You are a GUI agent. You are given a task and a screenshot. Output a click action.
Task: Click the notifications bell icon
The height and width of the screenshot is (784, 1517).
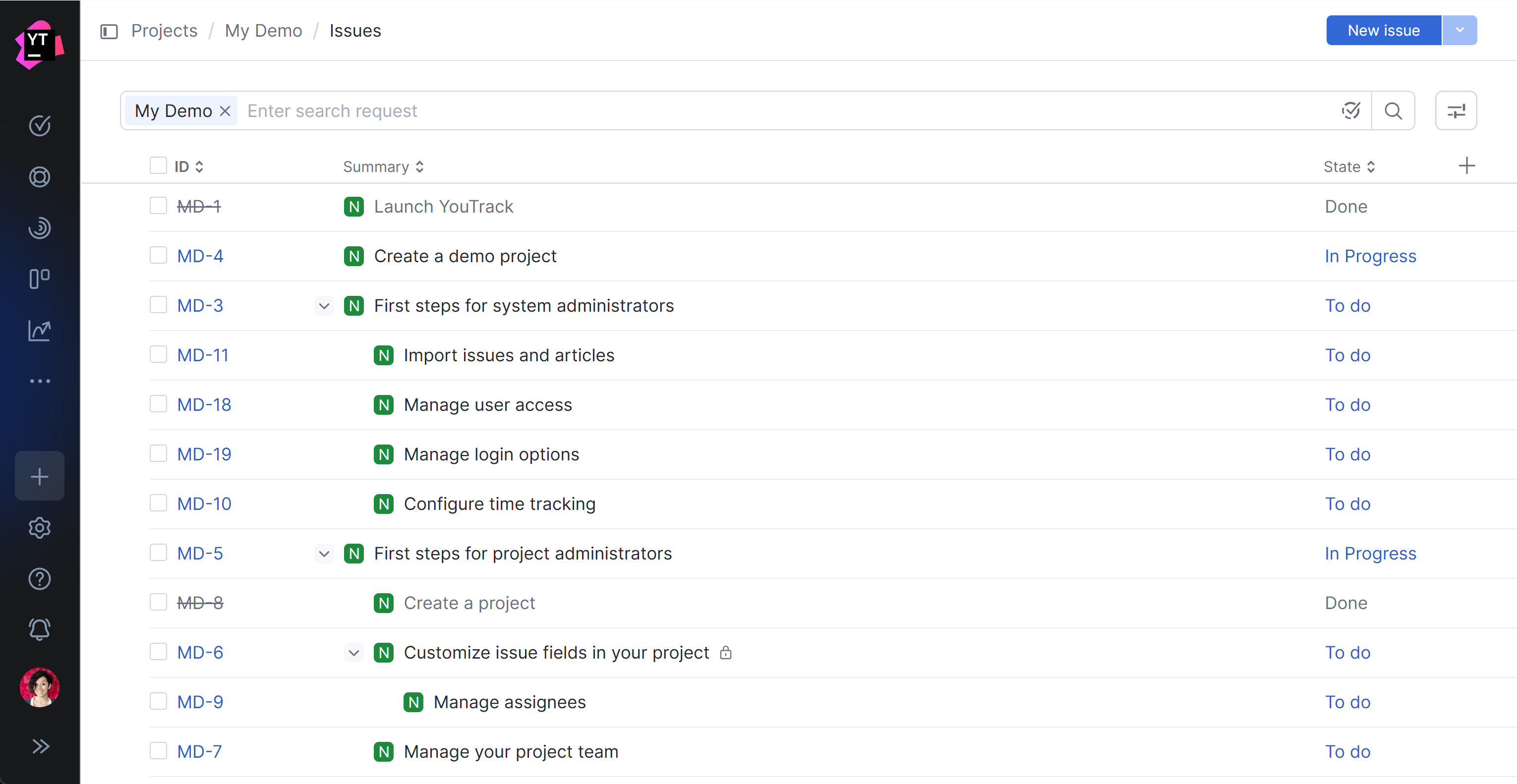(x=40, y=629)
